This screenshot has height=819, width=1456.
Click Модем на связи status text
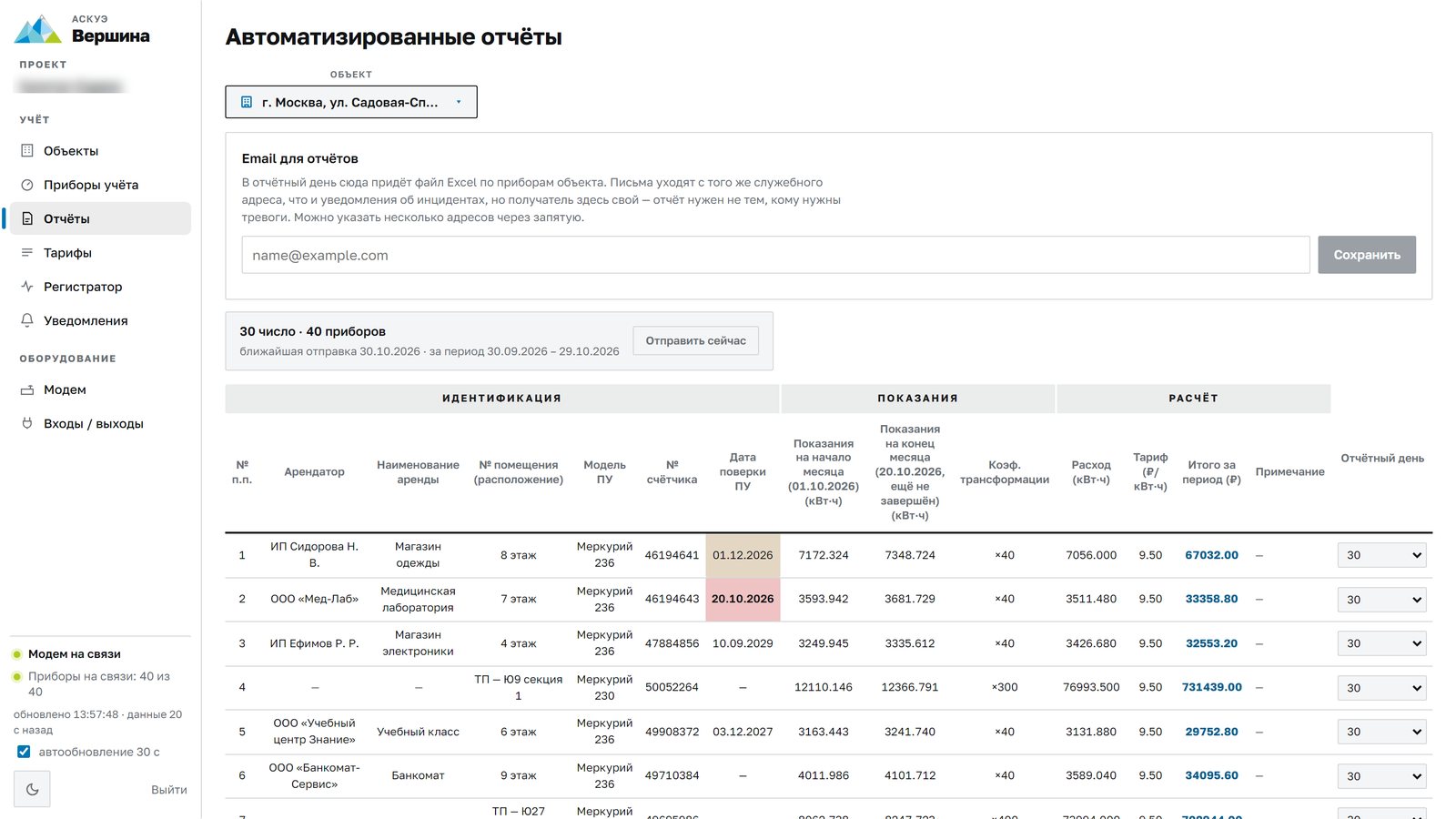(x=74, y=654)
